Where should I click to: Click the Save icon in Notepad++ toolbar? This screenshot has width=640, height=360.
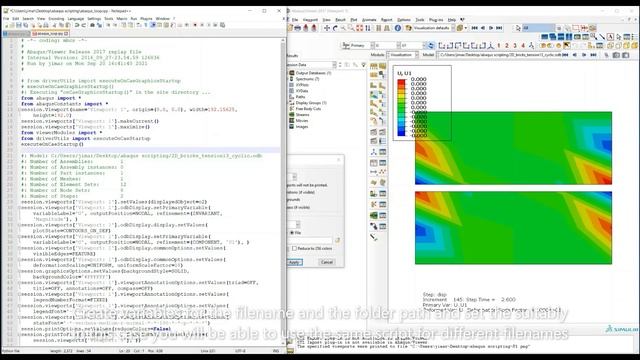coord(19,25)
